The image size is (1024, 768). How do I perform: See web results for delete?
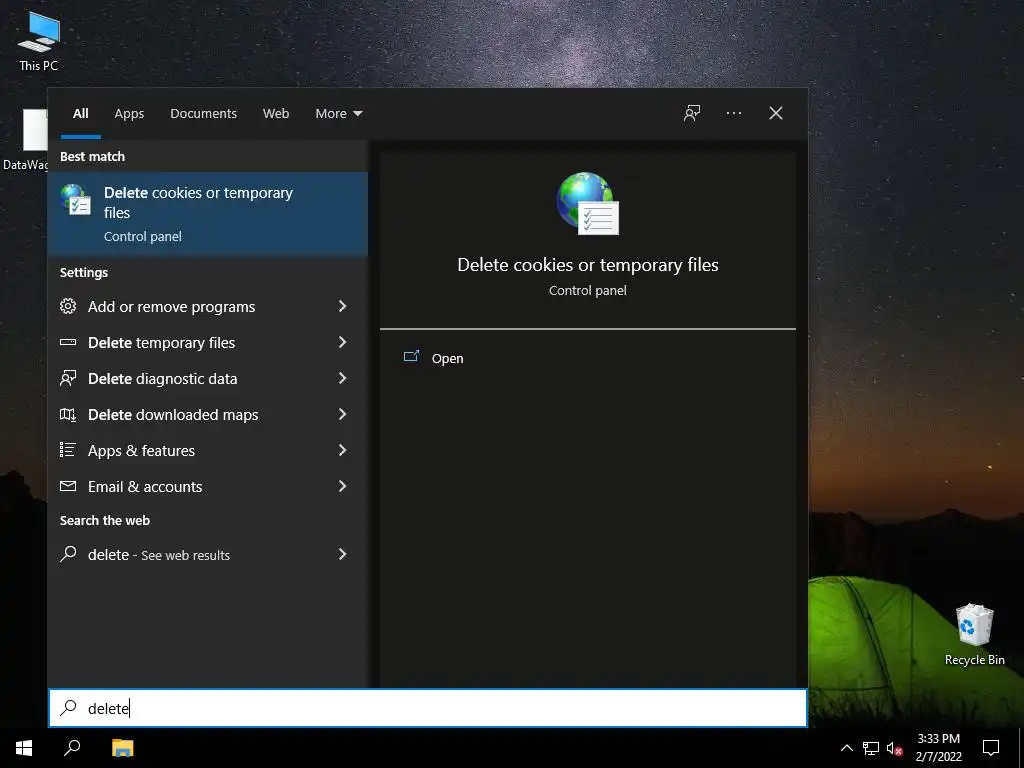click(x=208, y=554)
